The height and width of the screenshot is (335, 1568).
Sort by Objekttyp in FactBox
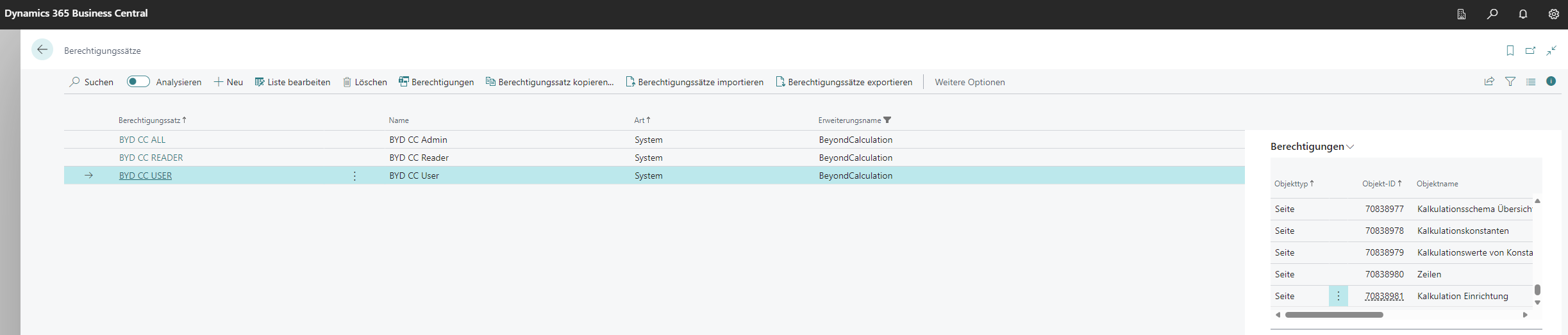tap(1294, 184)
